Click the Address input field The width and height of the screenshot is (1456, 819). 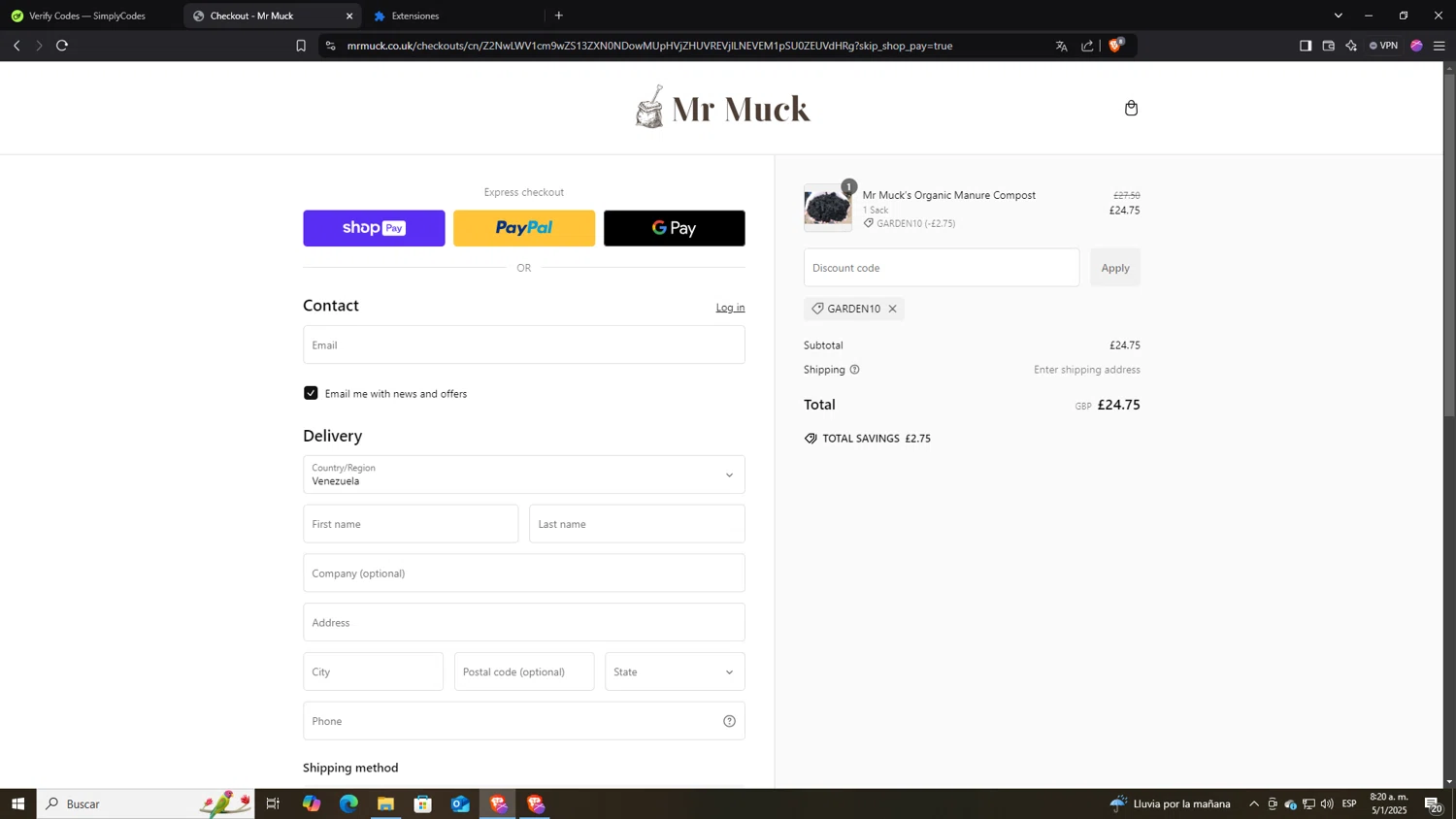pos(524,622)
